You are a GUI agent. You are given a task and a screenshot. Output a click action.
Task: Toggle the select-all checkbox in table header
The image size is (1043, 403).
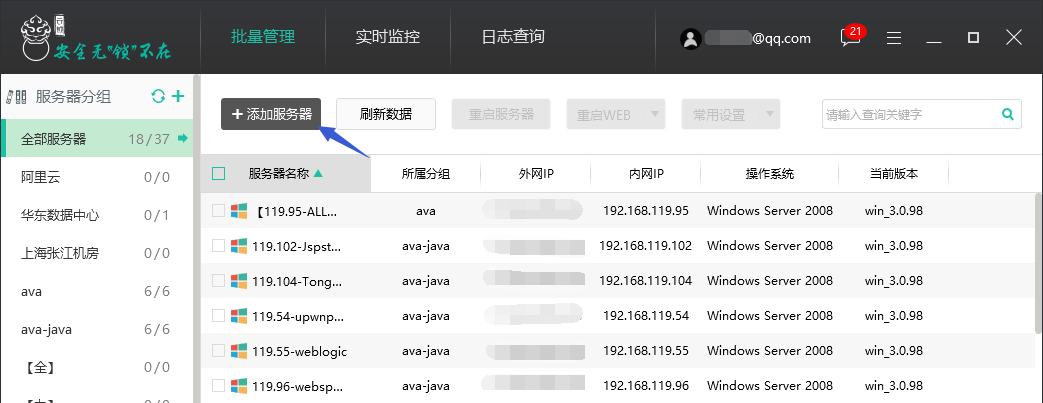219,174
